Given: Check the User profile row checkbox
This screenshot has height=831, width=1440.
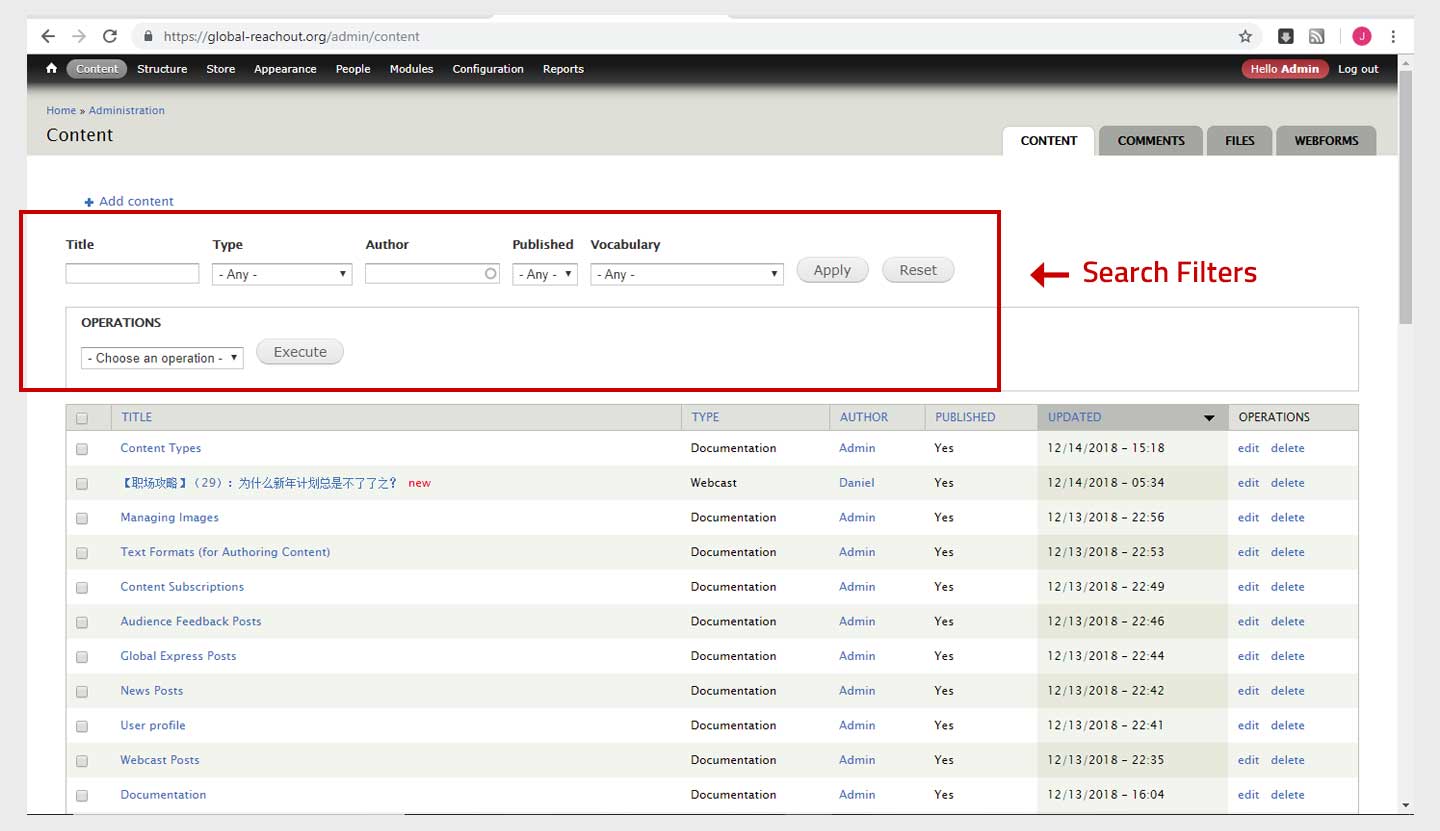Looking at the screenshot, I should point(82,726).
